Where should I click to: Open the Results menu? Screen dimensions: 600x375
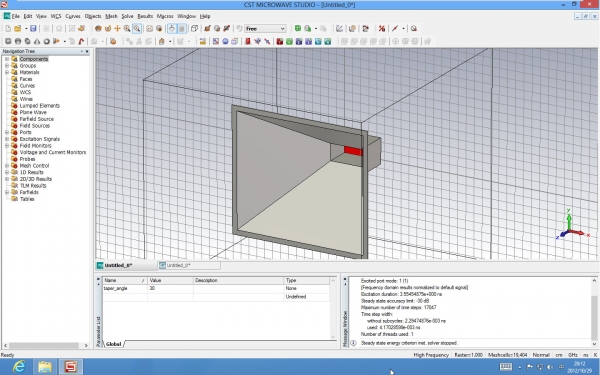145,16
